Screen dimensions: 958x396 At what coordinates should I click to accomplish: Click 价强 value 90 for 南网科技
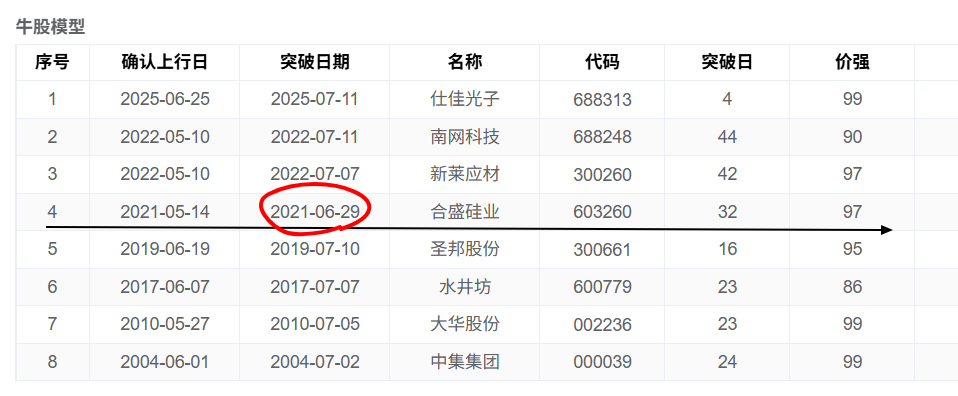pyautogui.click(x=852, y=137)
